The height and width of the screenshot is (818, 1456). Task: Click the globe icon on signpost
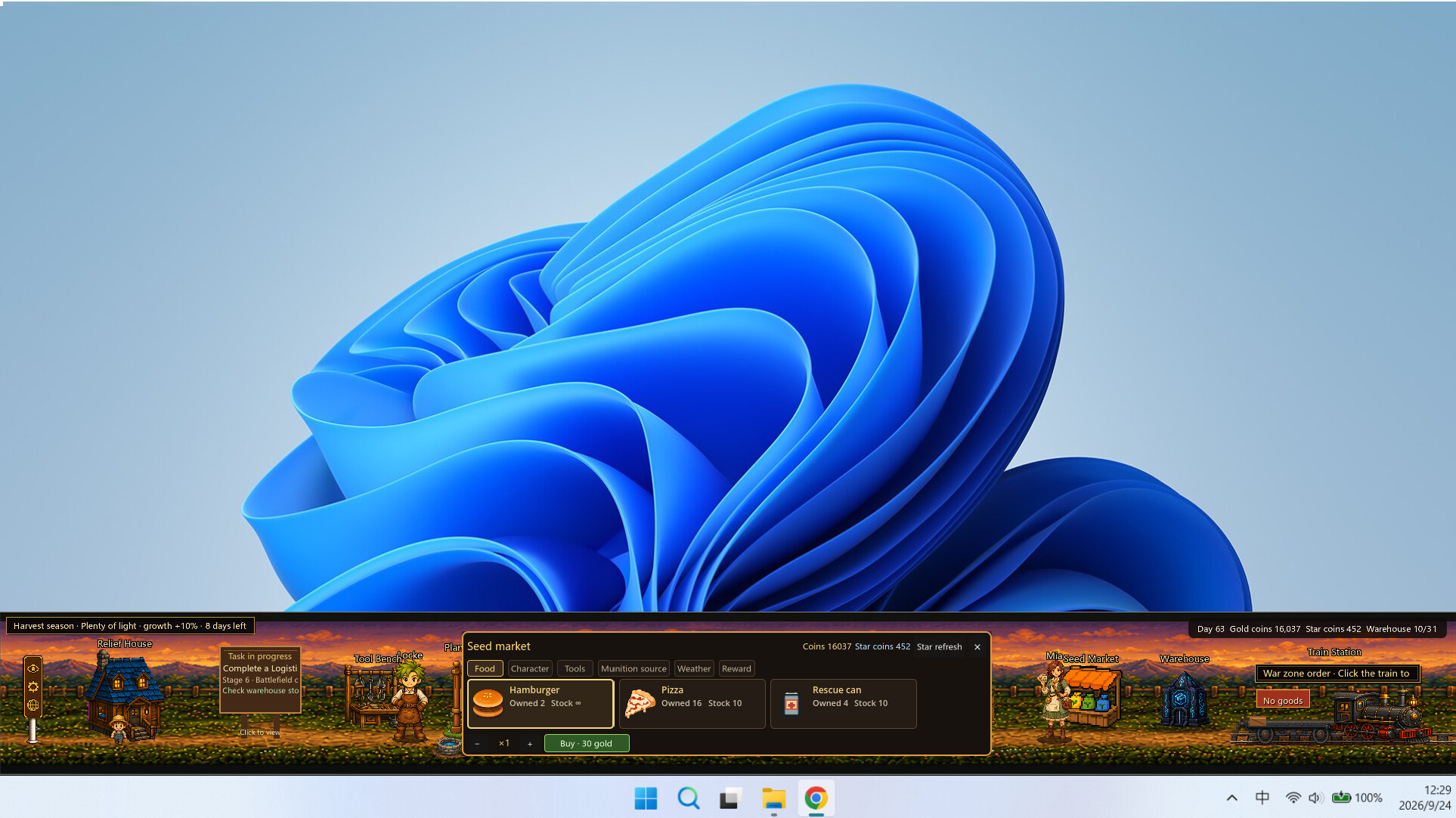33,705
